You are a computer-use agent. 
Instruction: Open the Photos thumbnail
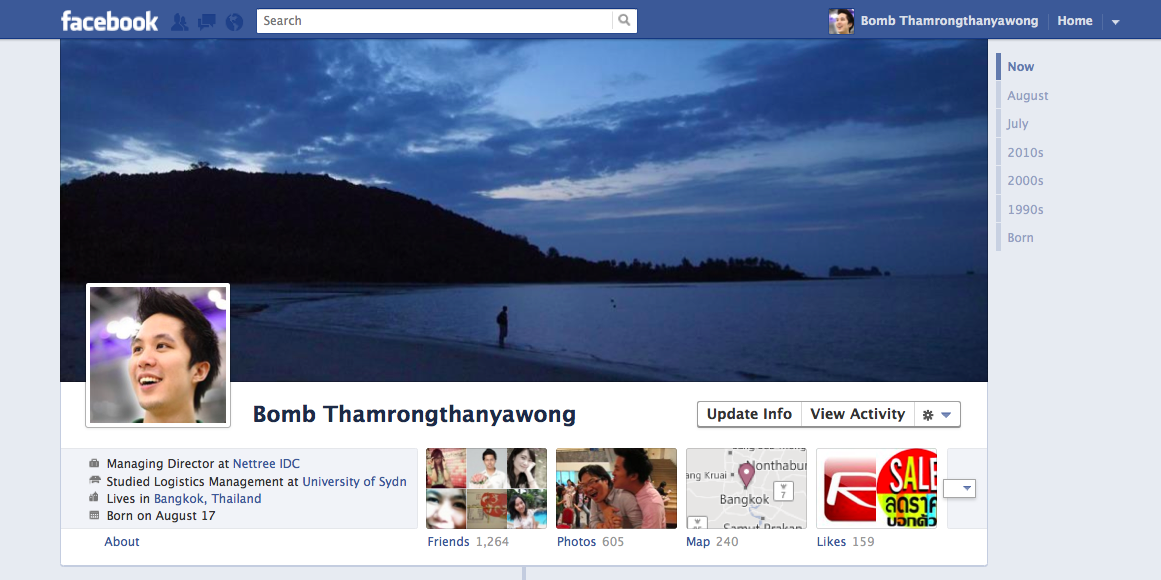coord(616,488)
